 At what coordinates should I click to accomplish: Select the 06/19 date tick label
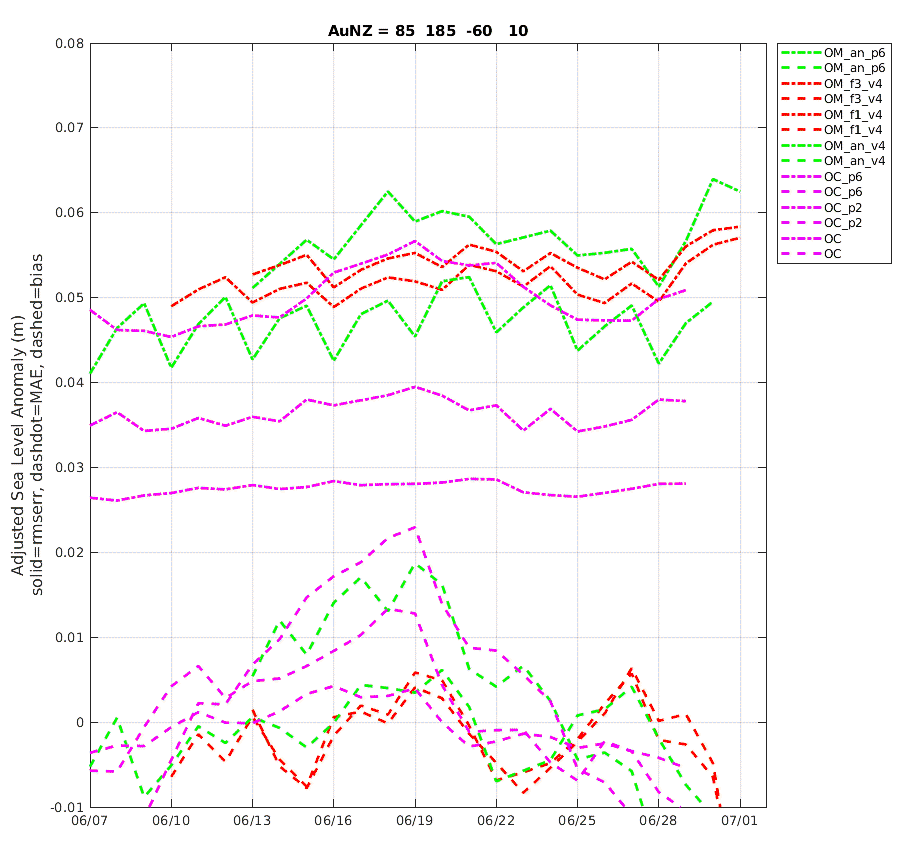point(414,821)
